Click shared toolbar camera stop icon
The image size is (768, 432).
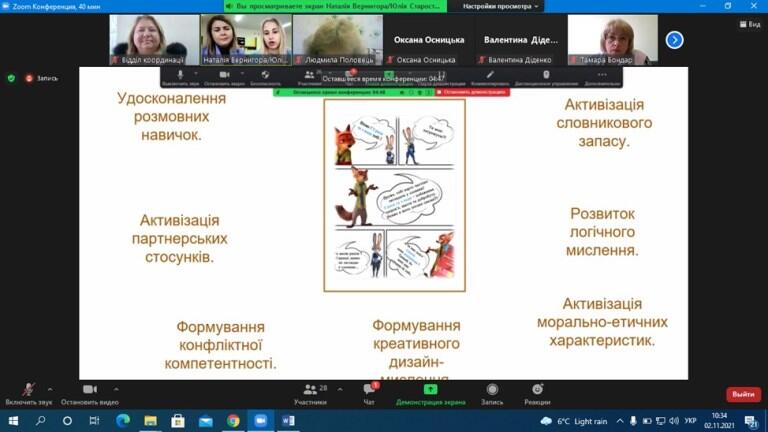pyautogui.click(x=224, y=75)
